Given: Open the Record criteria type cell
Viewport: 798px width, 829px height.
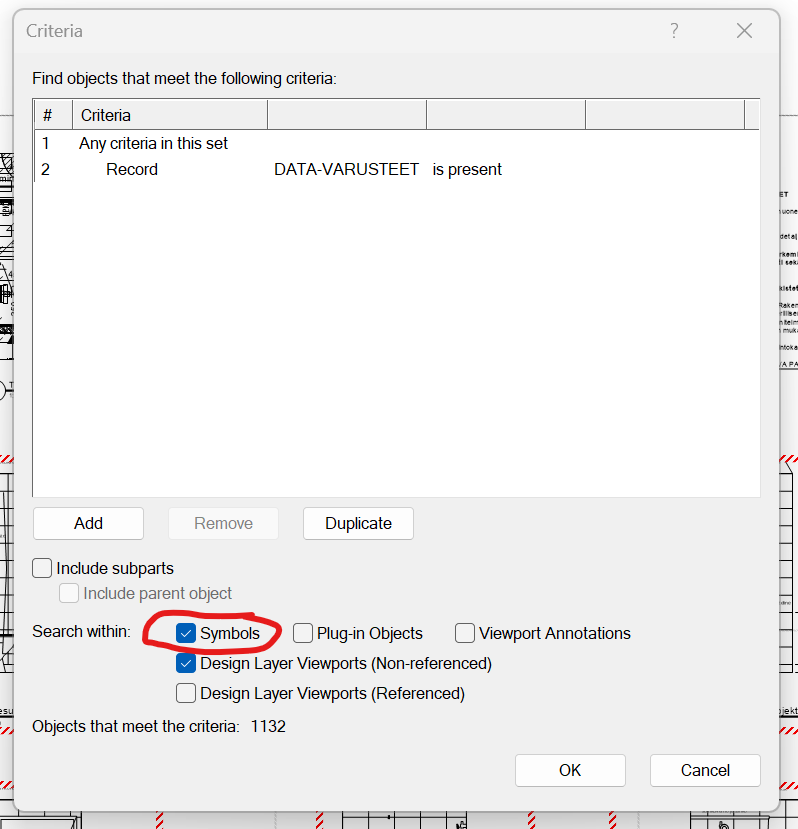Looking at the screenshot, I should click(132, 170).
